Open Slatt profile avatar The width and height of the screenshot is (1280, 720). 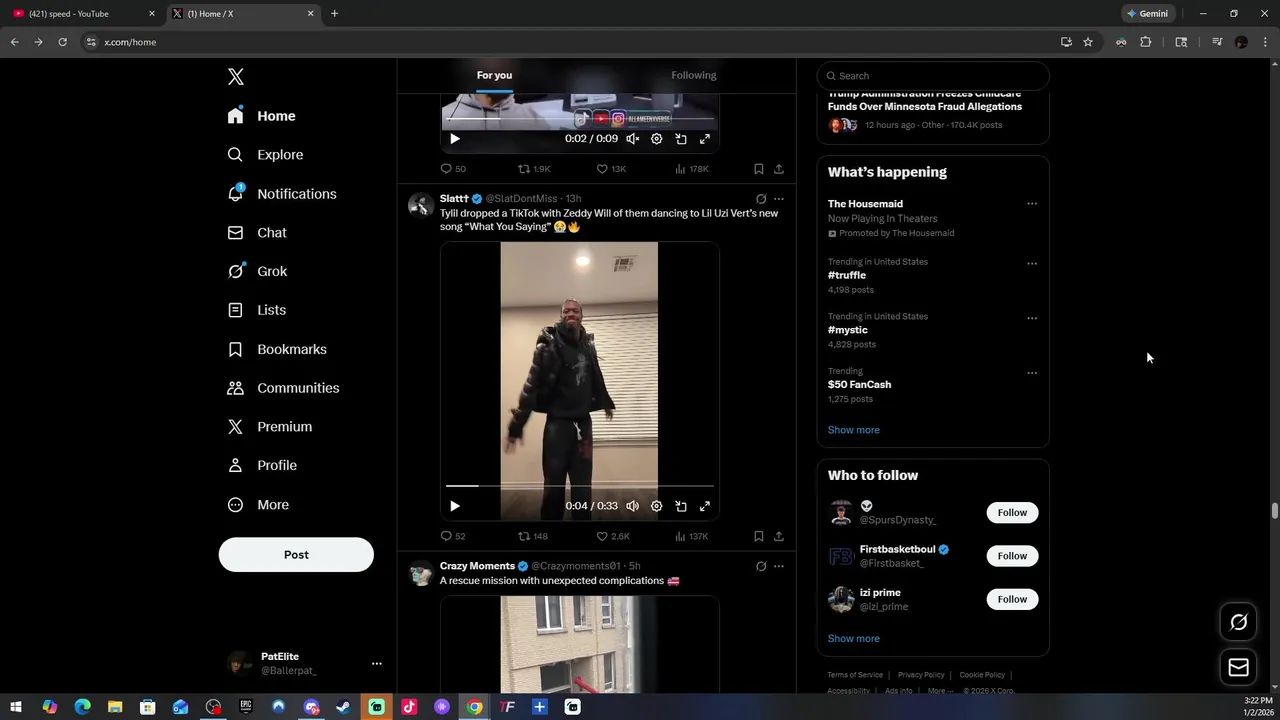click(x=421, y=205)
